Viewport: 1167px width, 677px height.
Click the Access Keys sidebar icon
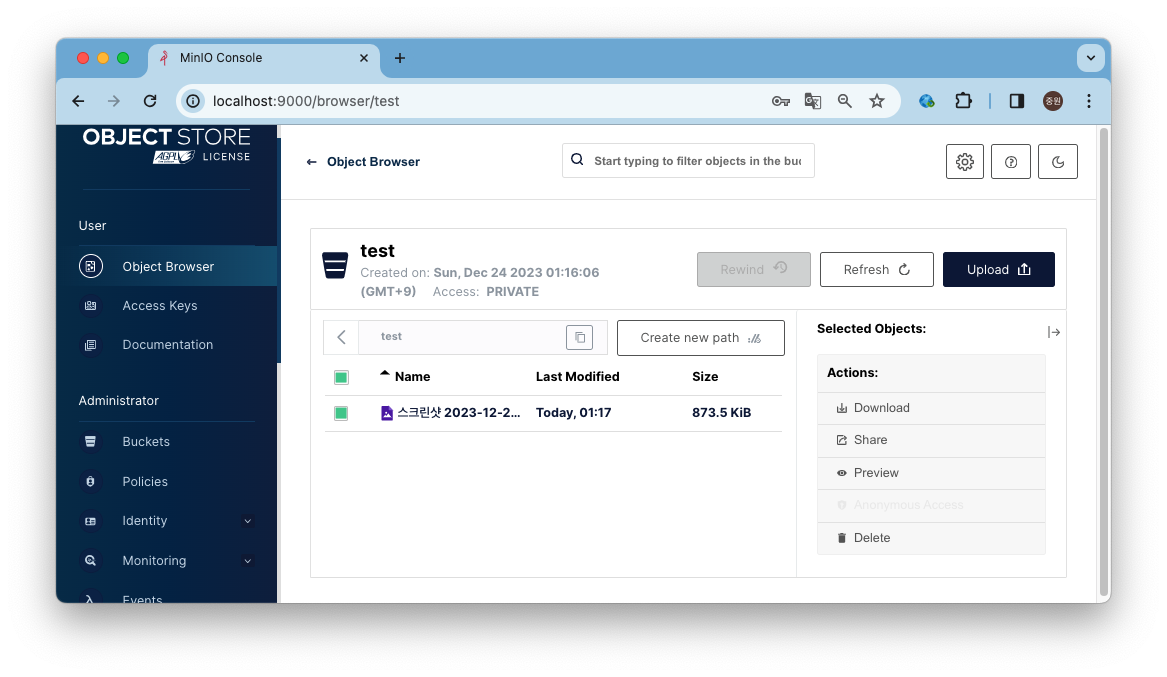pos(91,306)
